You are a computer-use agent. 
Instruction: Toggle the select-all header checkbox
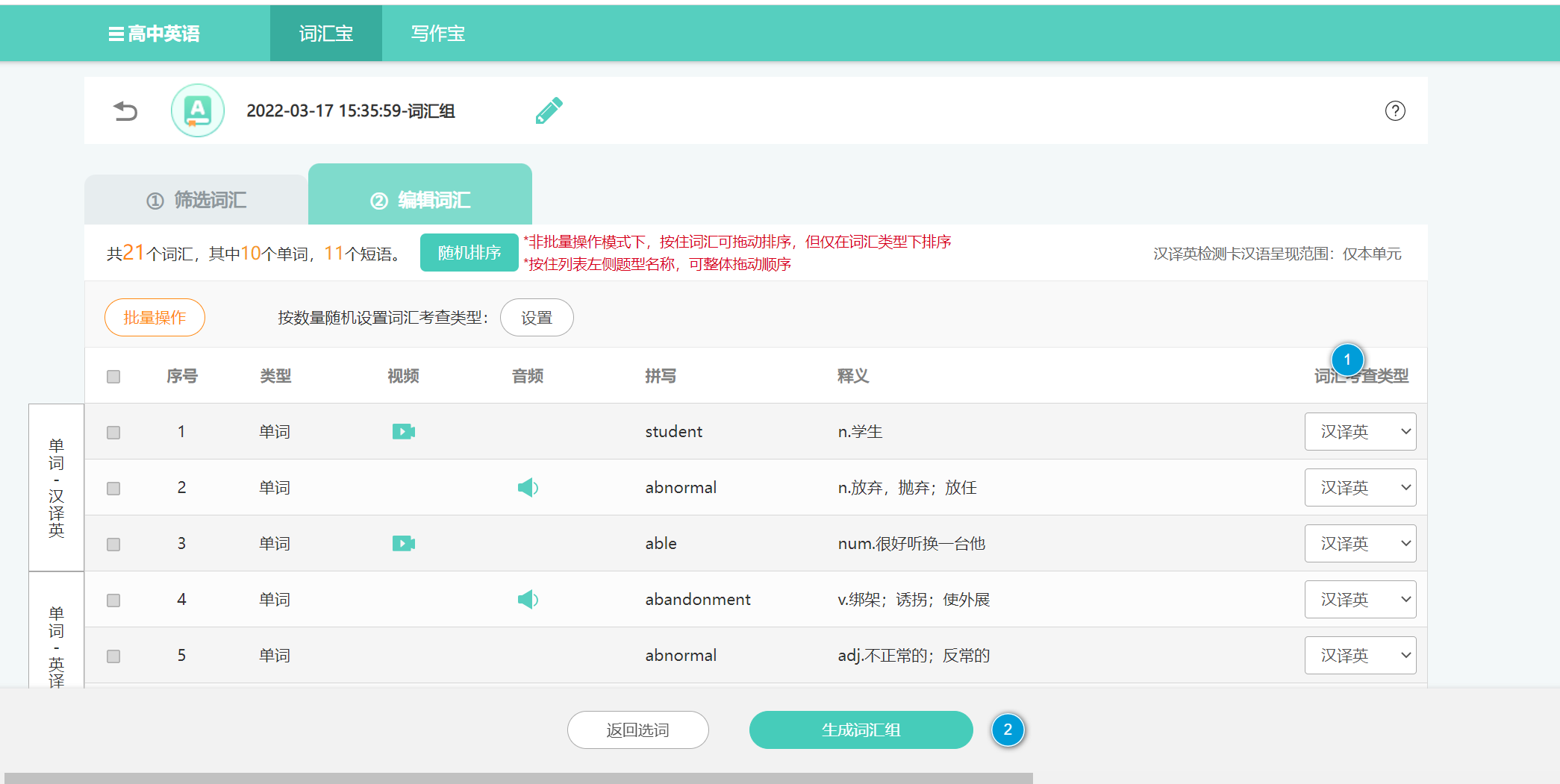[113, 377]
